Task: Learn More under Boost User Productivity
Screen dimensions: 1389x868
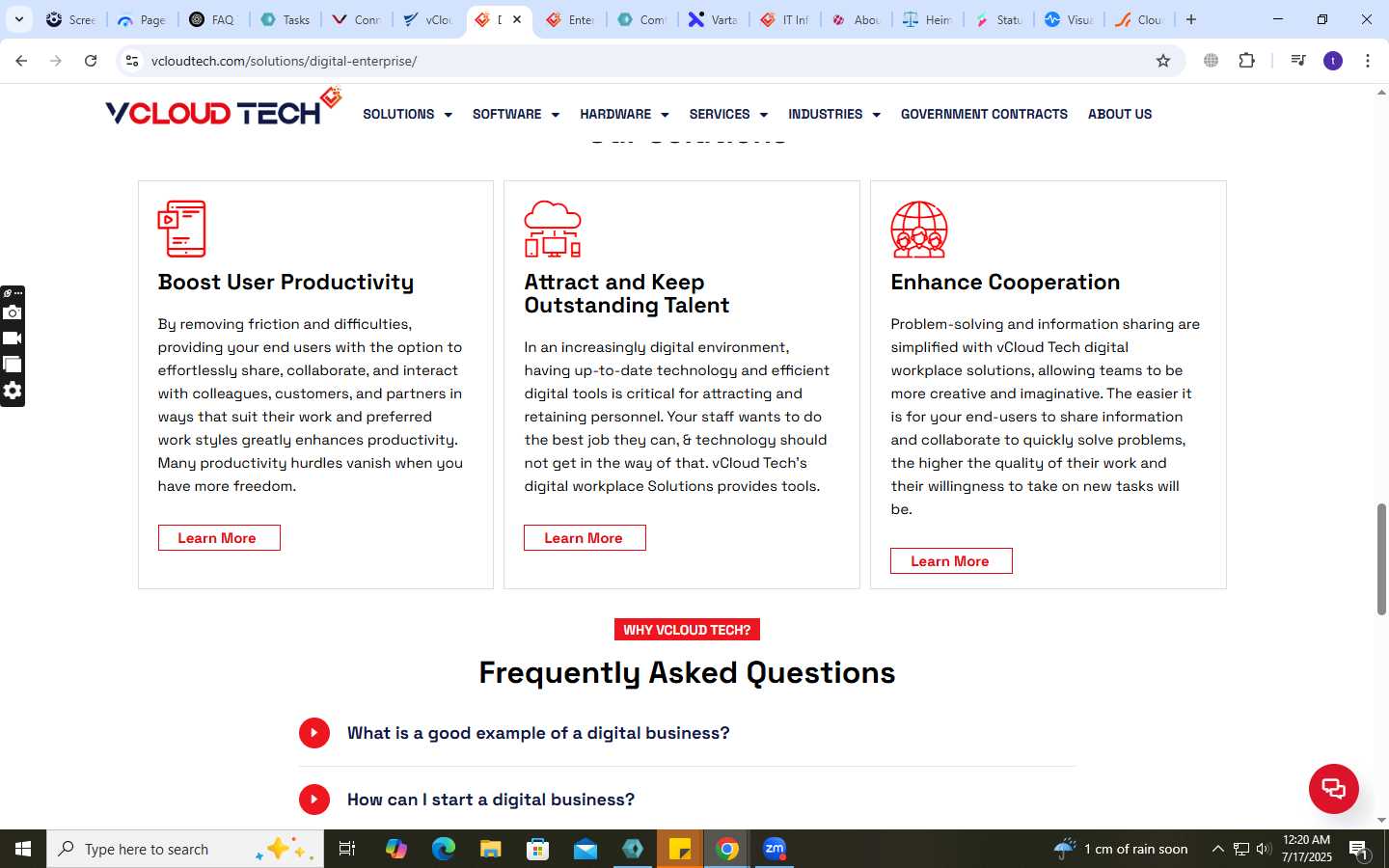Action: coord(219,538)
